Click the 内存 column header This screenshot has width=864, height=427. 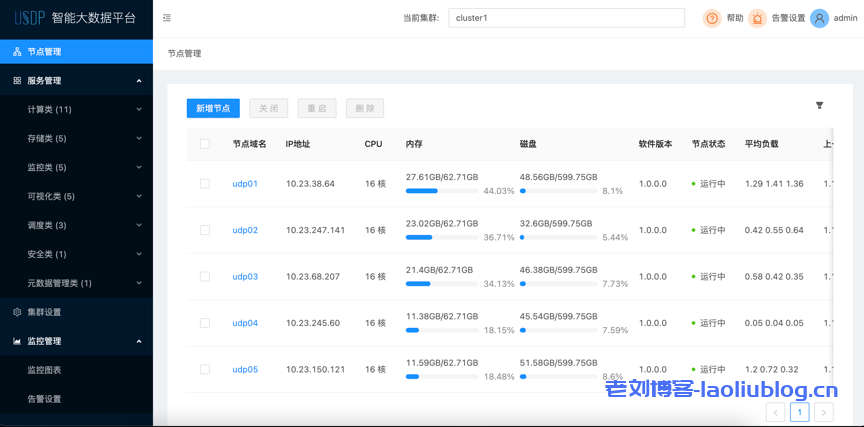pyautogui.click(x=414, y=144)
